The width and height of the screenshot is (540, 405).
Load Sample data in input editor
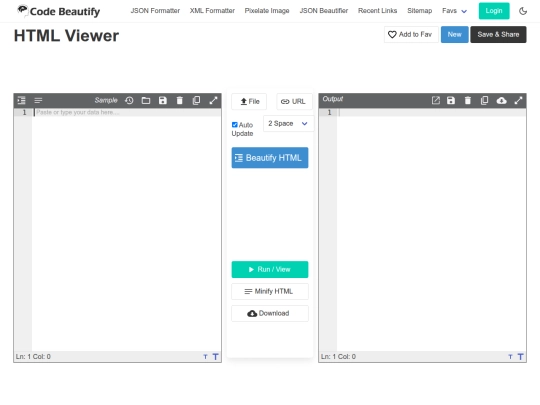point(106,100)
